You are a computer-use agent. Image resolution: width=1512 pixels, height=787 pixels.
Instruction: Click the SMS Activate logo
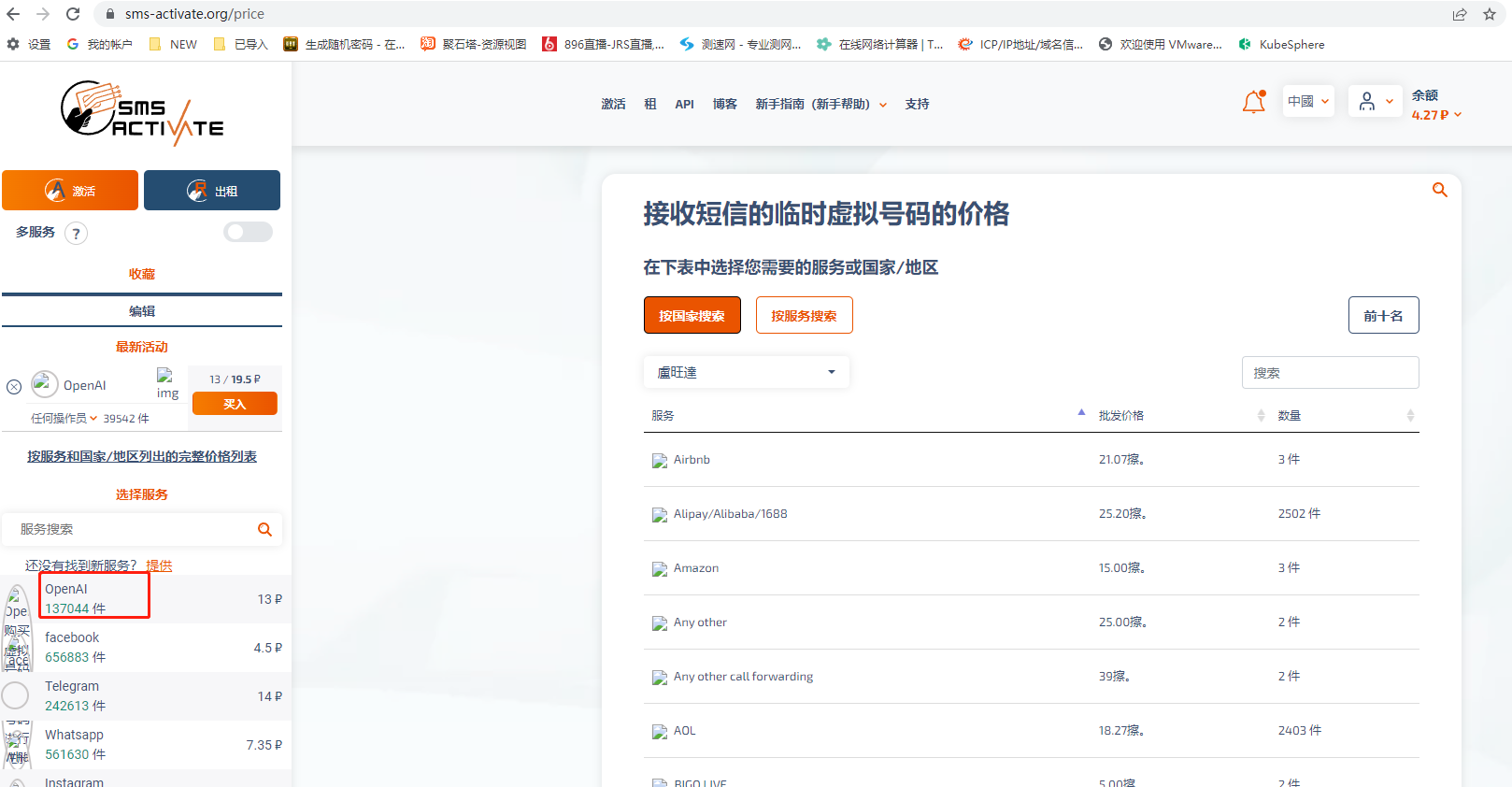click(x=142, y=114)
